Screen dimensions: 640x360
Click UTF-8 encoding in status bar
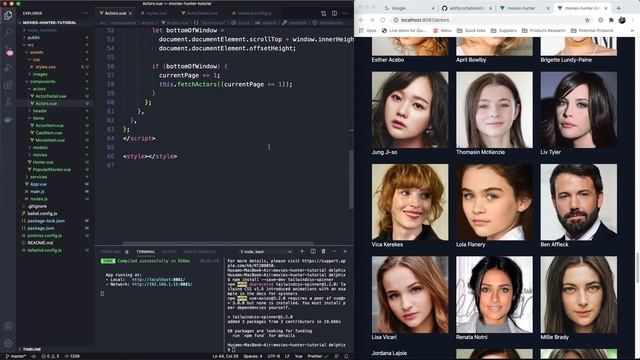(x=273, y=356)
